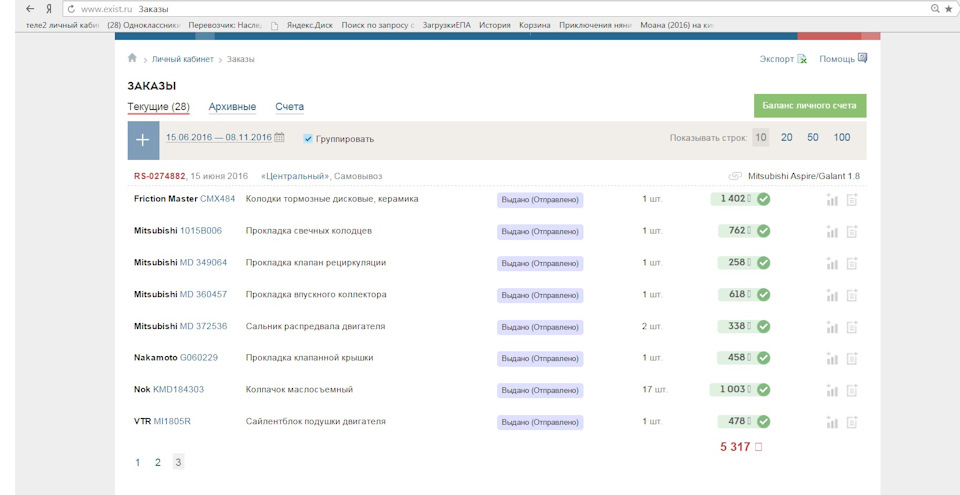Go to home via the breadcrumb house icon
The image size is (960, 495).
tap(132, 58)
